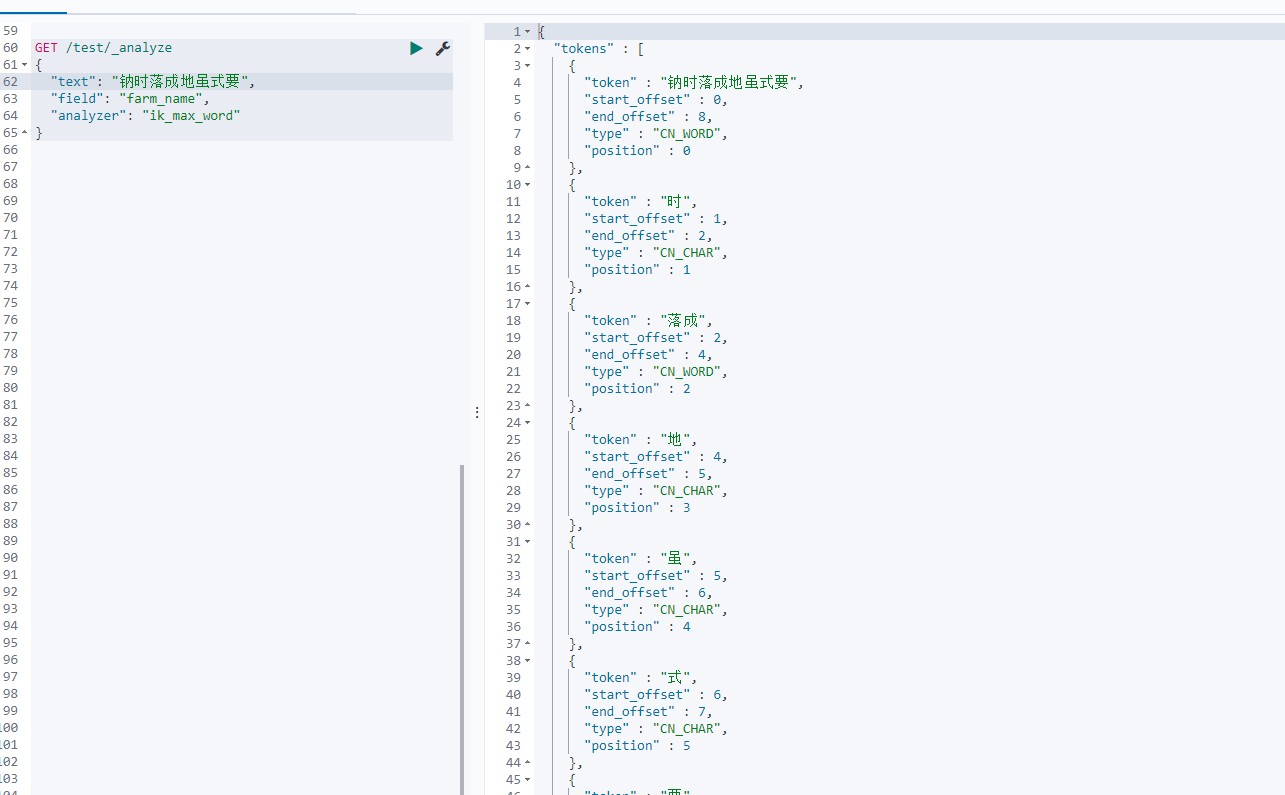Click the "start_offset" : 5 line
The image size is (1285, 795).
pos(656,576)
